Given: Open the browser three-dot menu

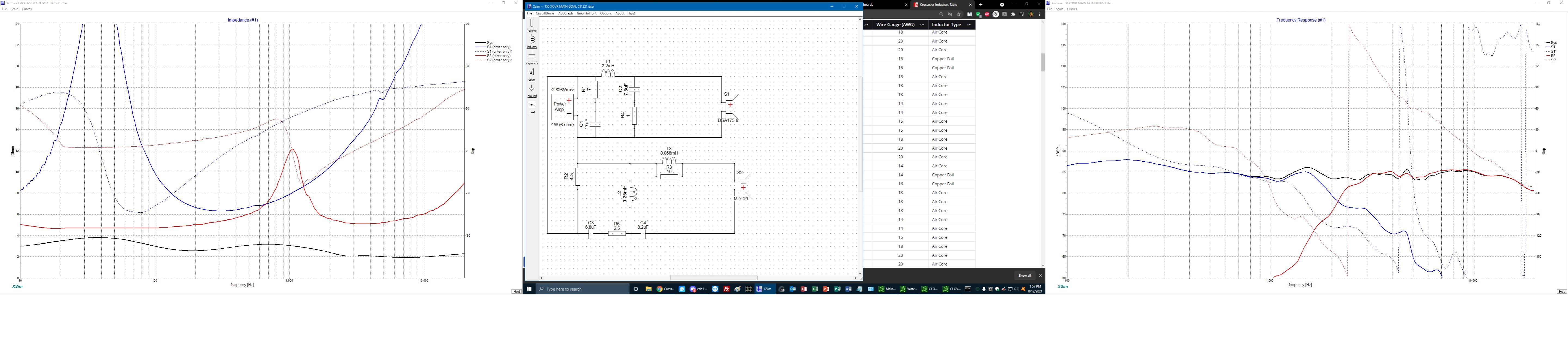Looking at the screenshot, I should click(x=1039, y=14).
